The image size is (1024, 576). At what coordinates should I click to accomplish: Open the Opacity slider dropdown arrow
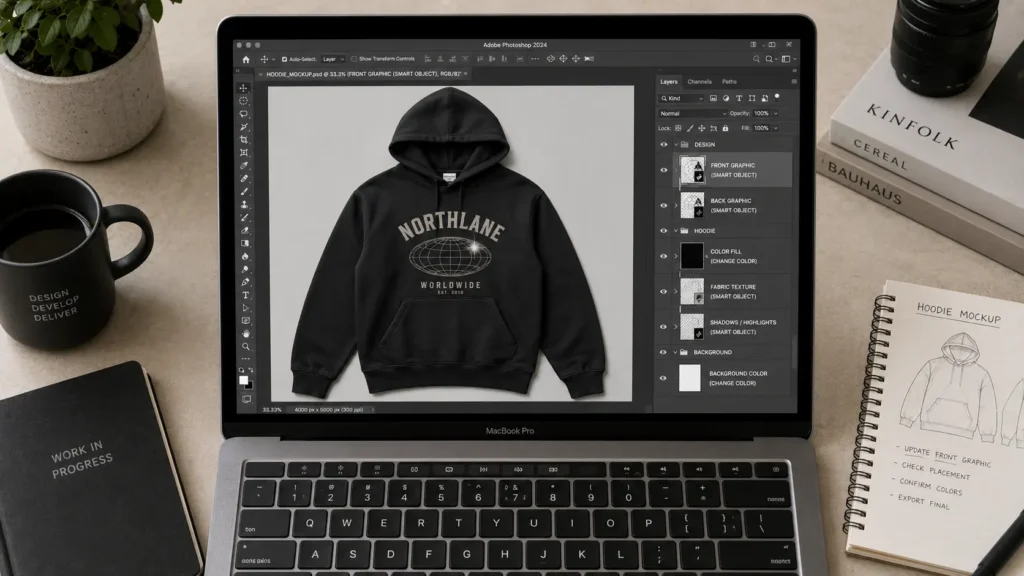point(776,114)
